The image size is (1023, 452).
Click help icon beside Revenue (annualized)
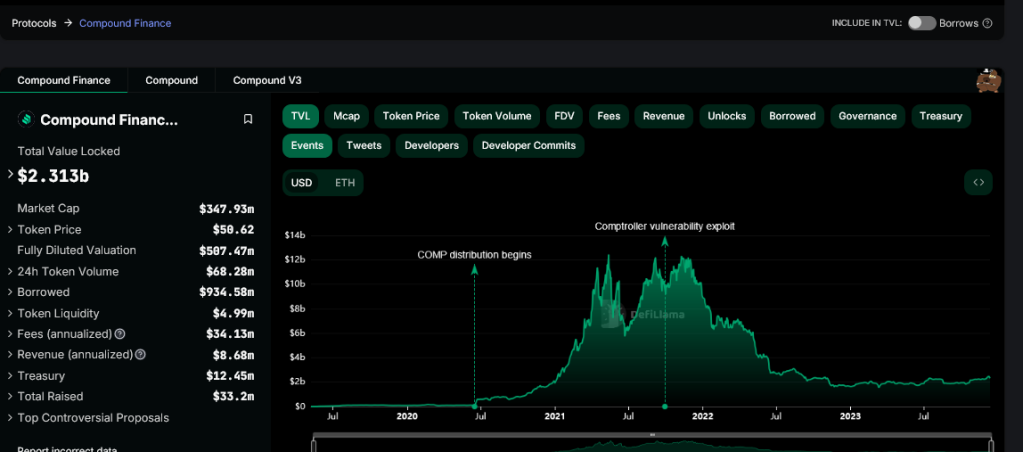click(x=140, y=355)
